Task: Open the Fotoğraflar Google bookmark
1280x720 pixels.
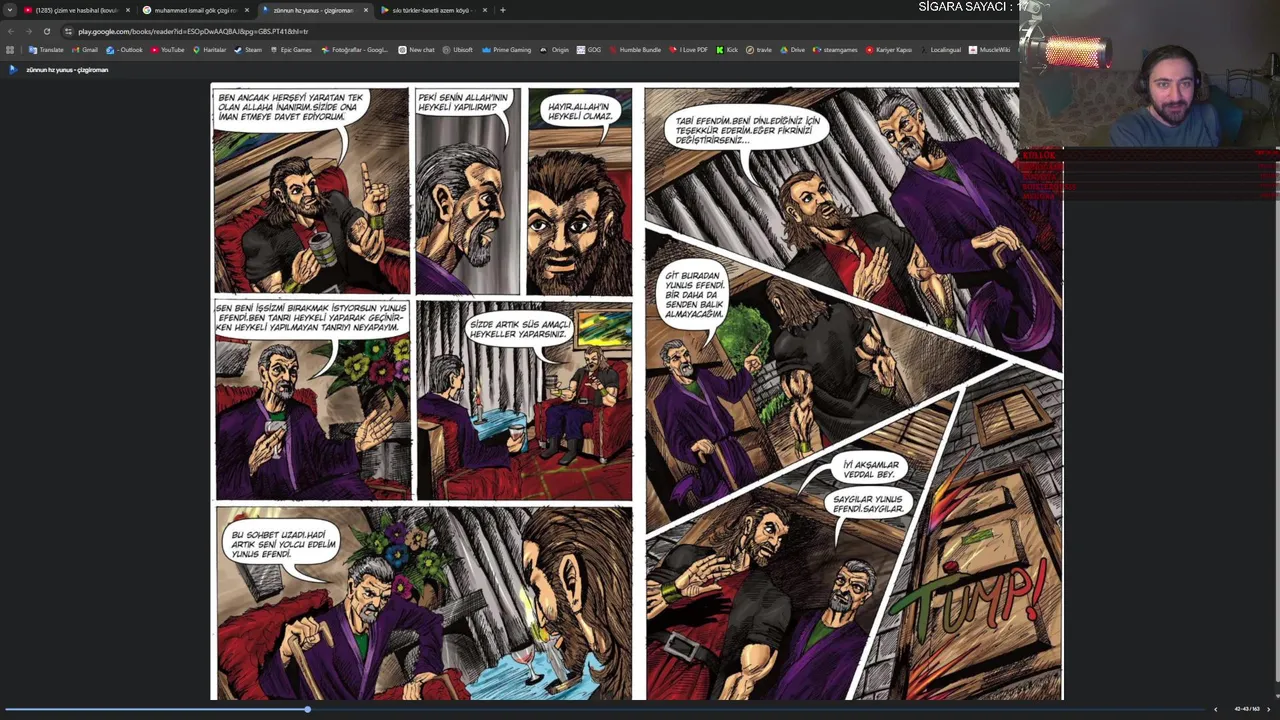Action: point(355,49)
